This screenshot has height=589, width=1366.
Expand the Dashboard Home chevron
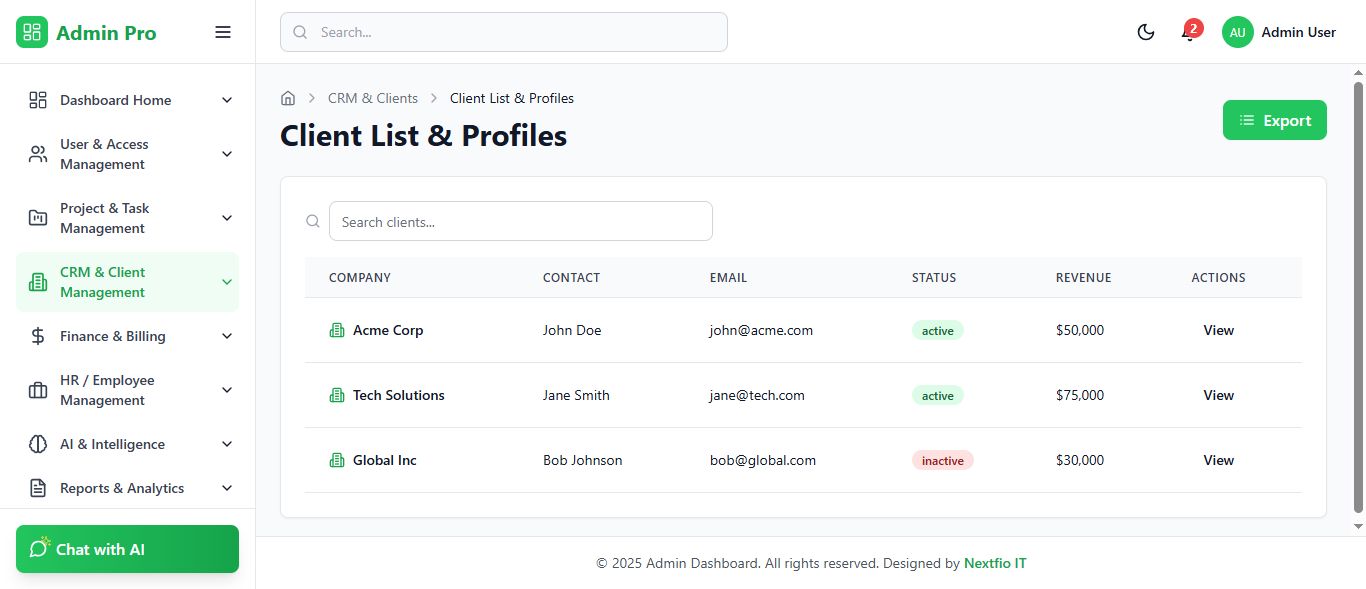227,100
